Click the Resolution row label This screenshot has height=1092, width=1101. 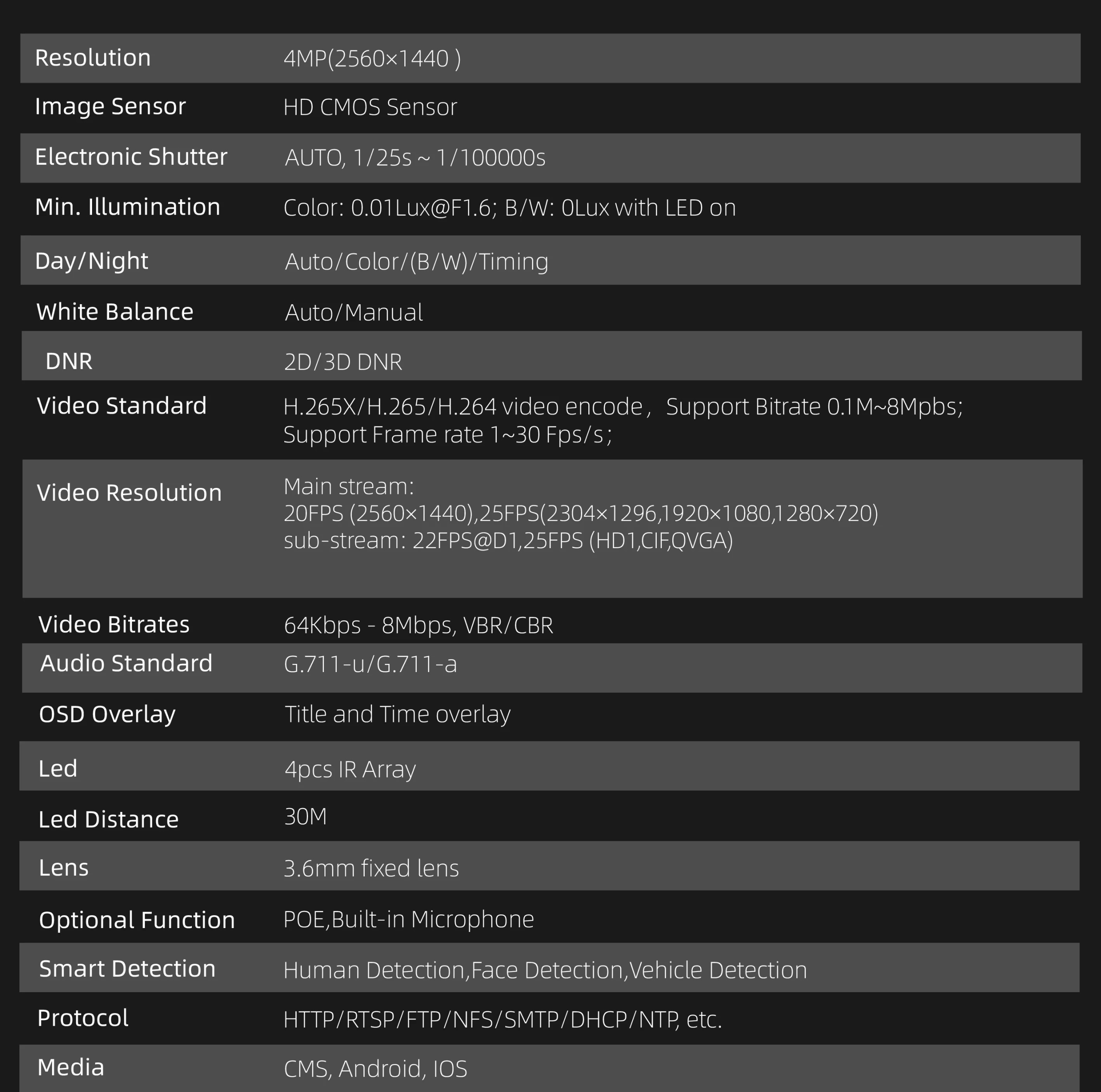pyautogui.click(x=93, y=58)
